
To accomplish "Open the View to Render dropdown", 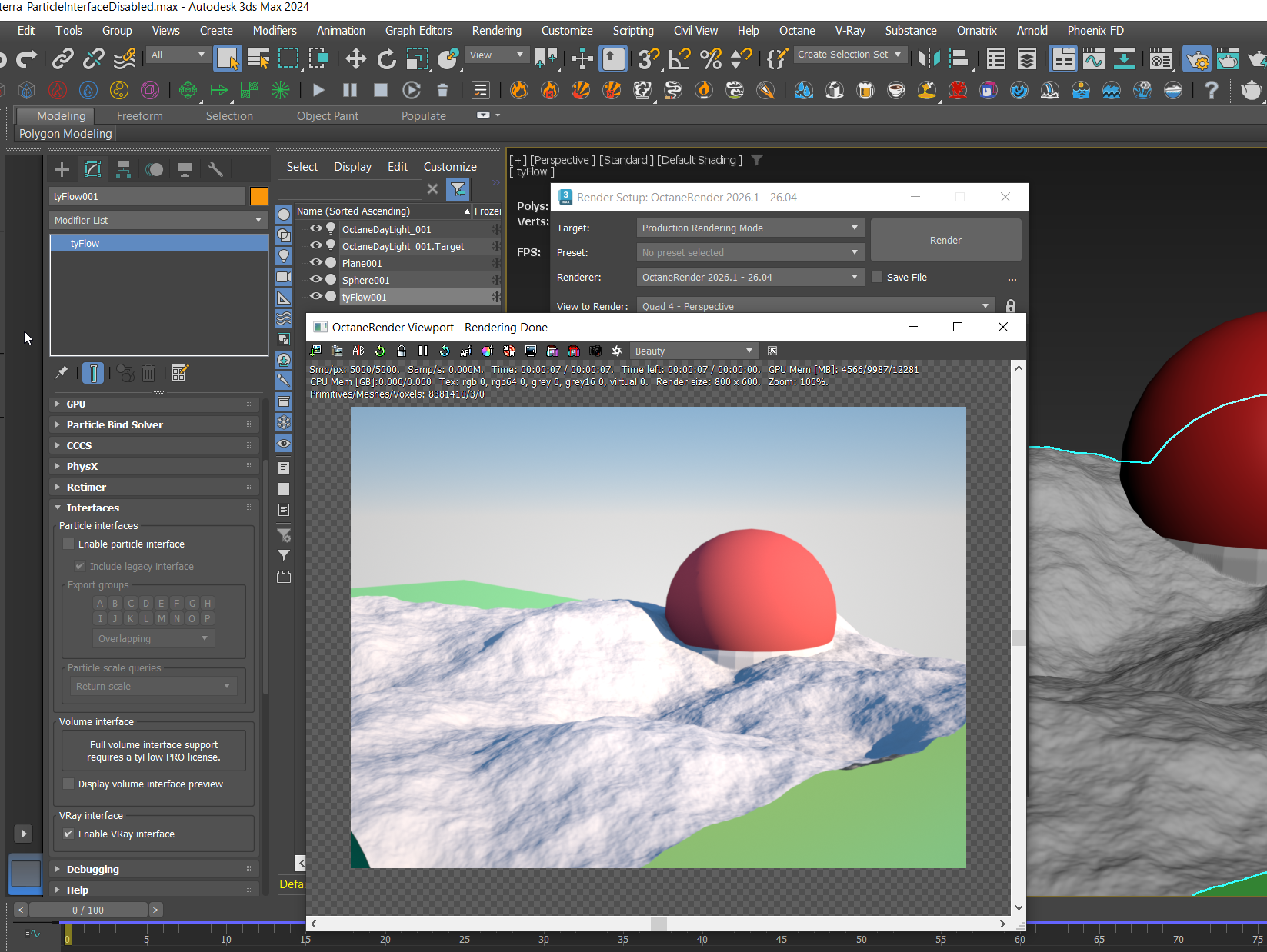I will (x=815, y=306).
